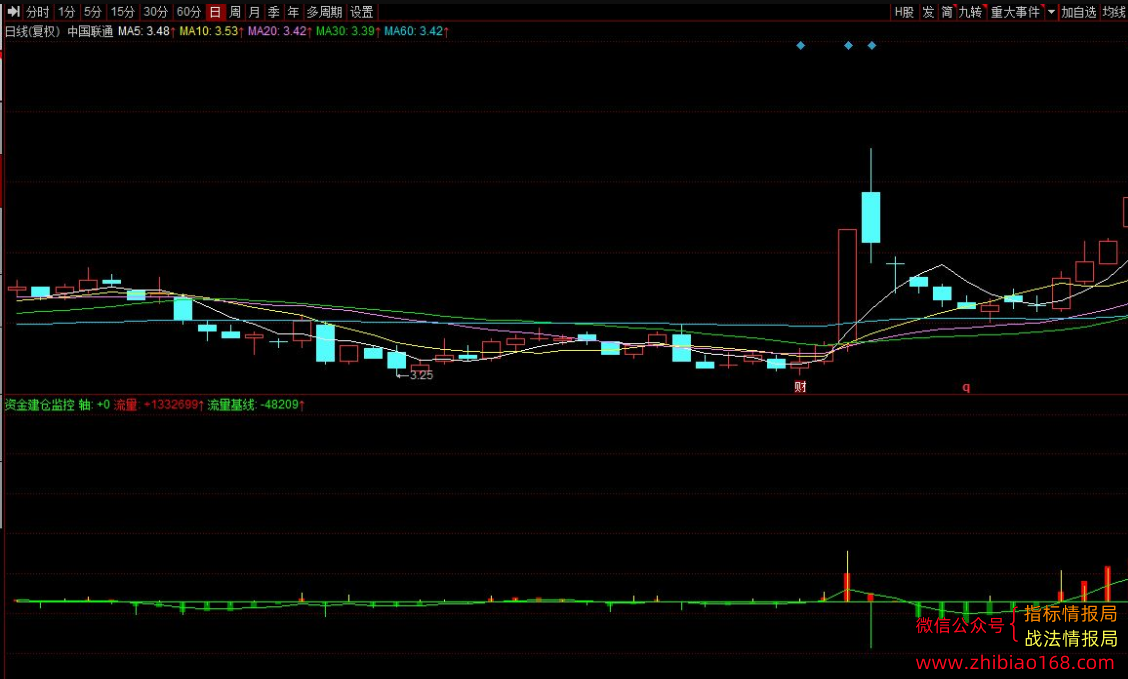
Task: Switch to the 分时 intraday chart
Action: pos(37,12)
